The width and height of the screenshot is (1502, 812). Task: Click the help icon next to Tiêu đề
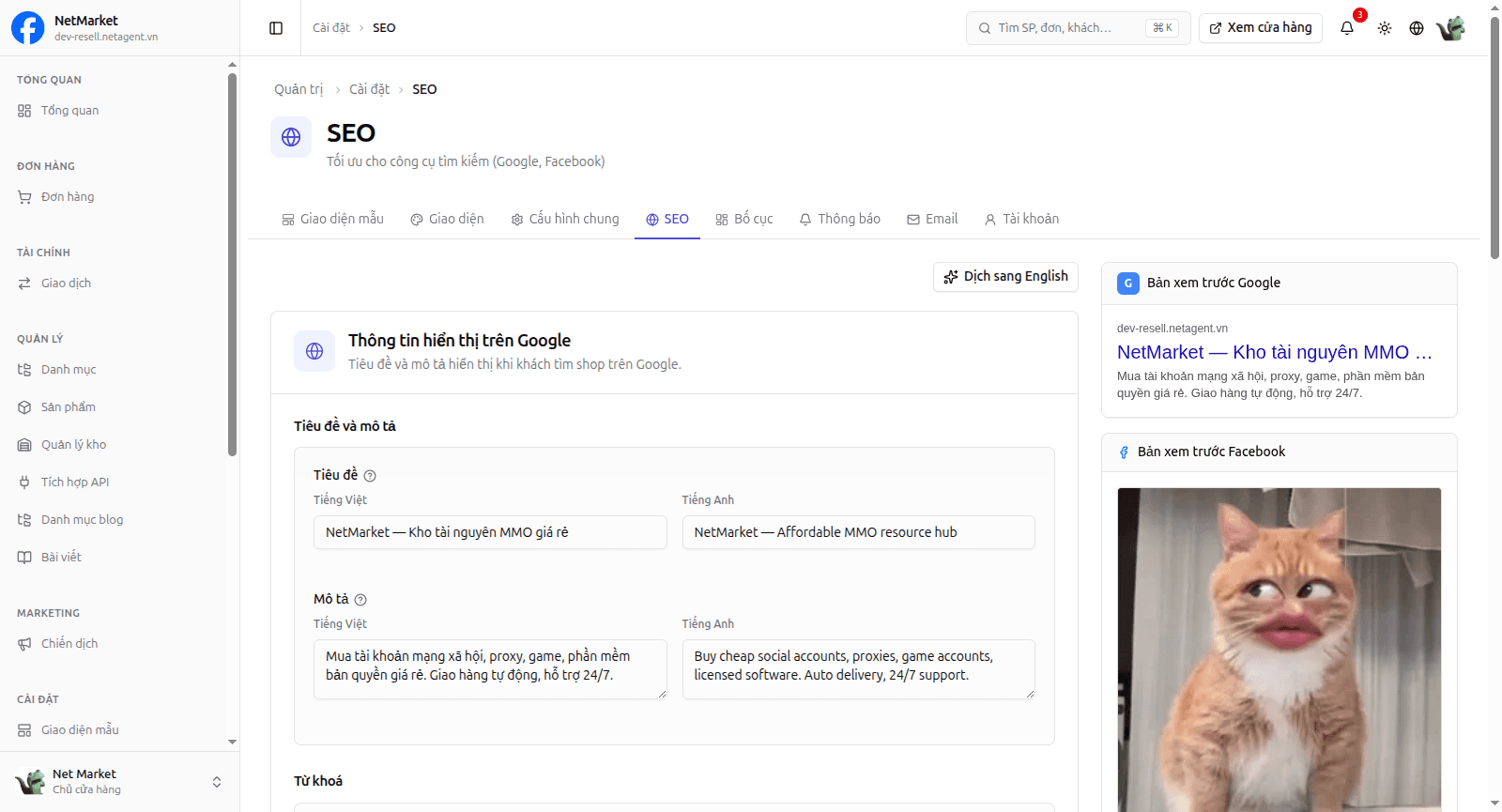coord(370,476)
